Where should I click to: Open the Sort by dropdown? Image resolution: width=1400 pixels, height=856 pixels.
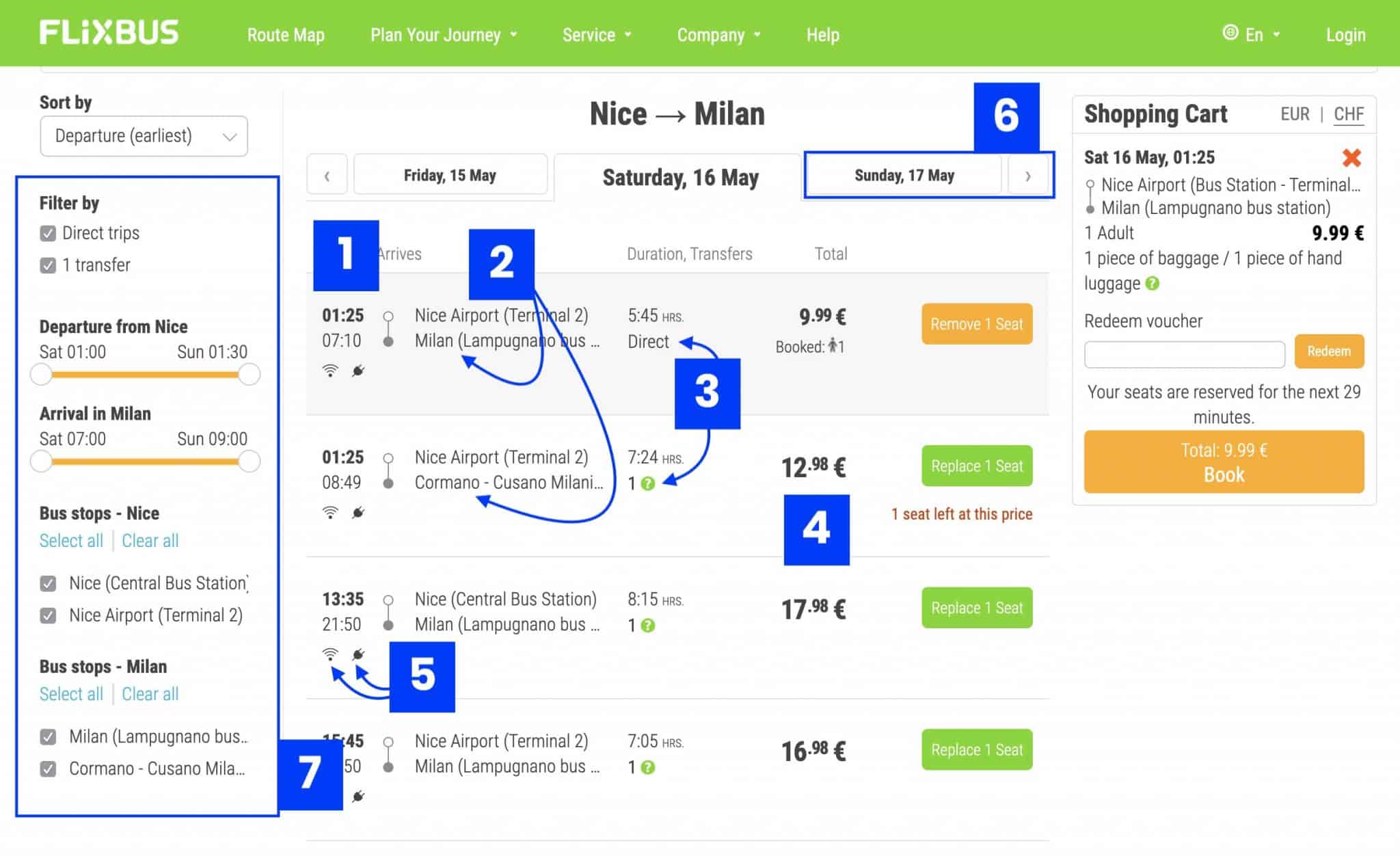point(143,136)
